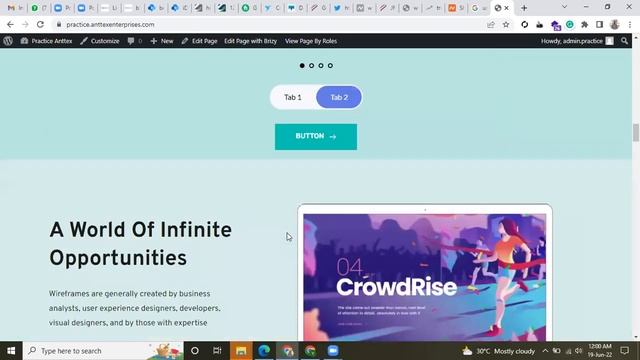Click the Wireframes paragraph text

coord(135,308)
